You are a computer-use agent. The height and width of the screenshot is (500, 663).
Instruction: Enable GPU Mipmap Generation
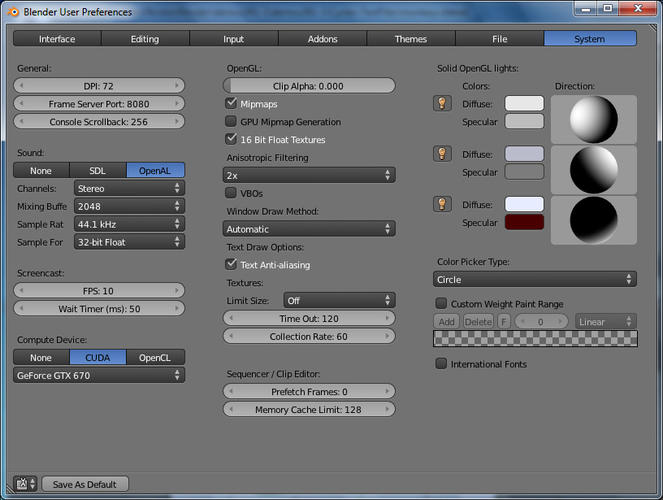(x=231, y=121)
